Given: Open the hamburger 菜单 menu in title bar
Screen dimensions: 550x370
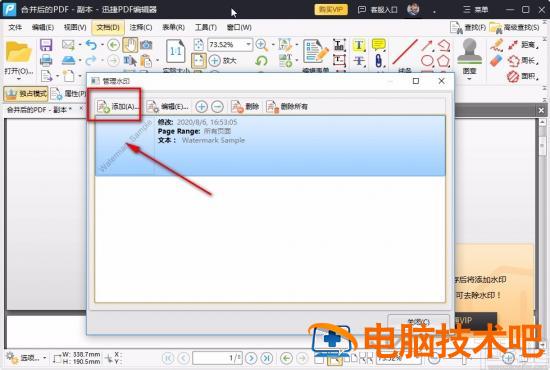Looking at the screenshot, I should point(476,9).
